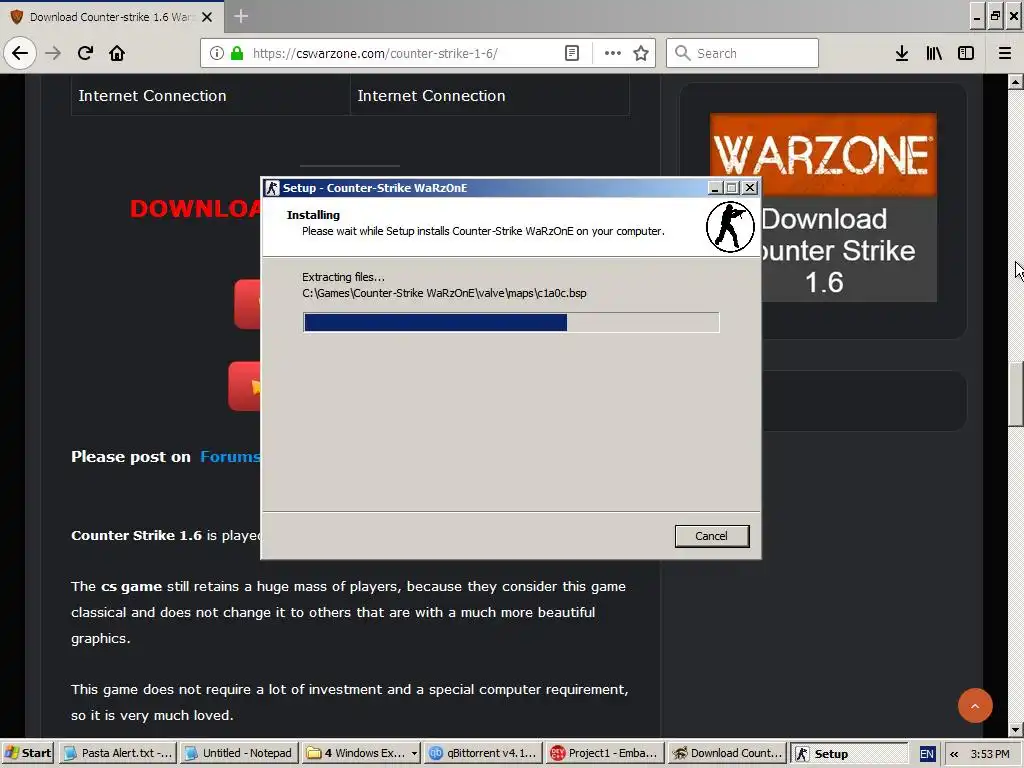Show site information for cswarzone.com
This screenshot has width=1024, height=768.
pos(217,53)
